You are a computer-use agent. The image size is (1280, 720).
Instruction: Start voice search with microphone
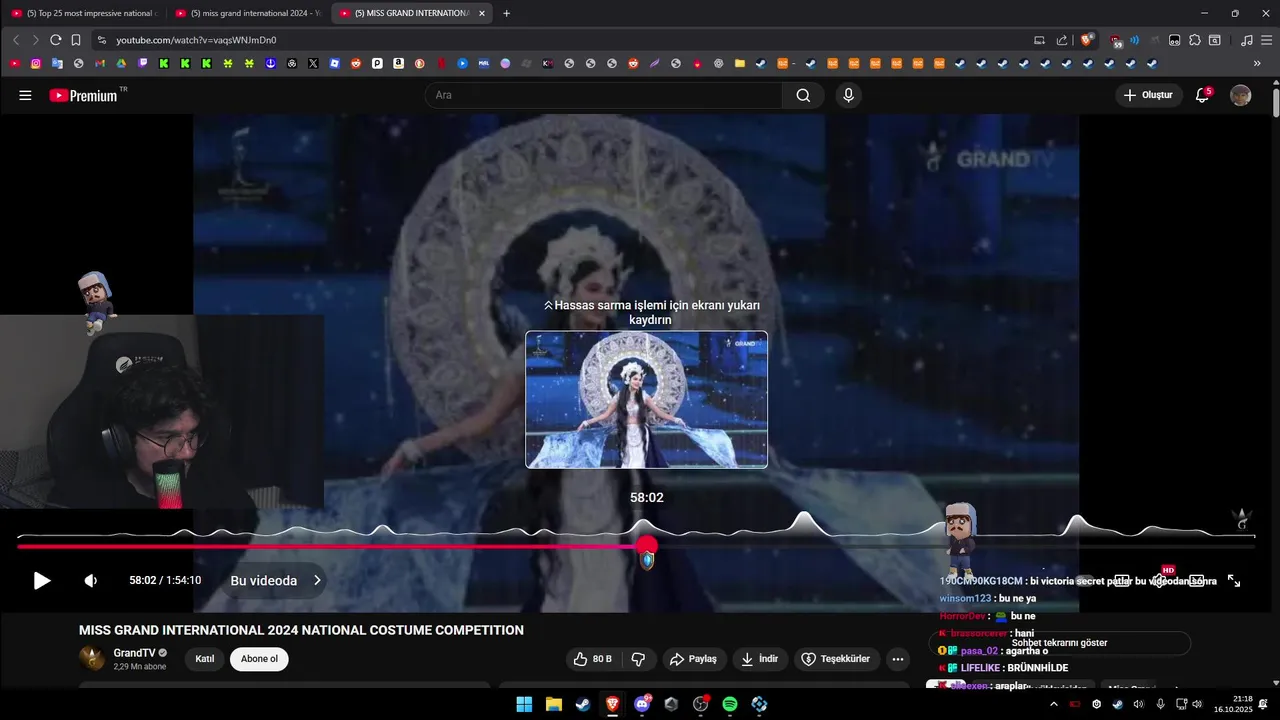[848, 95]
